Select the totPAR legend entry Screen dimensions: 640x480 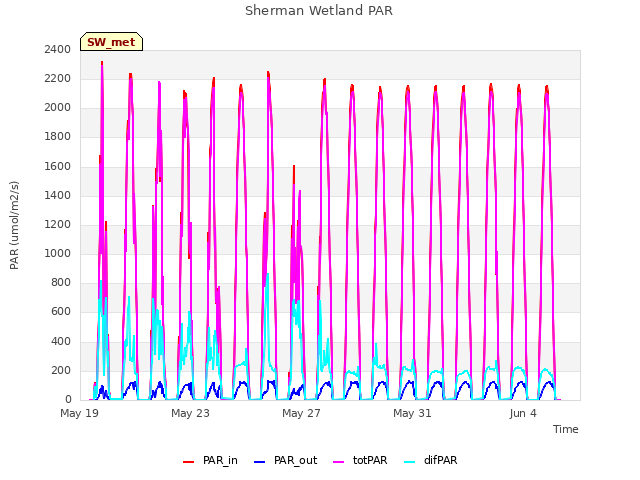click(360, 460)
